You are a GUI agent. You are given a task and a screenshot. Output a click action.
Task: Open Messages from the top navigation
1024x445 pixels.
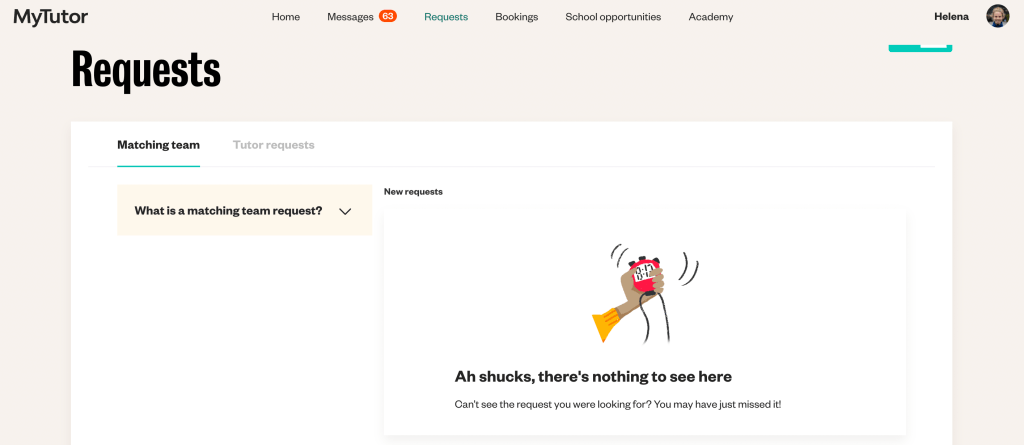tap(350, 17)
